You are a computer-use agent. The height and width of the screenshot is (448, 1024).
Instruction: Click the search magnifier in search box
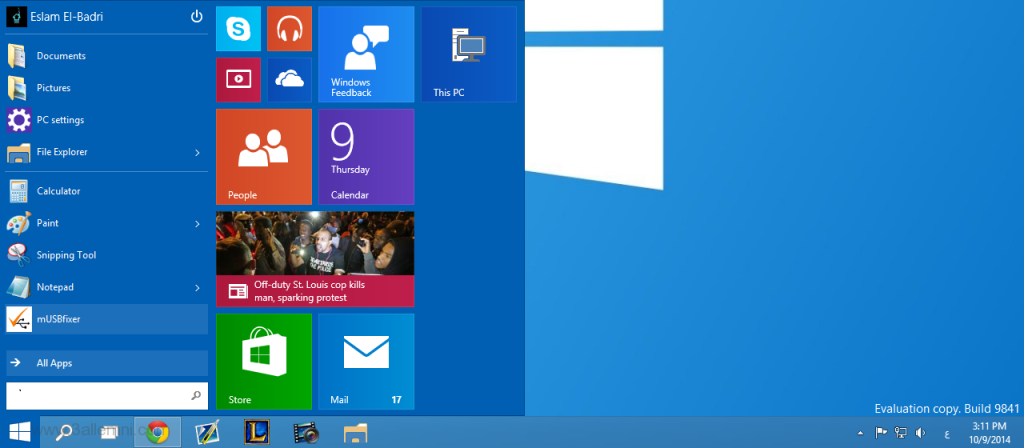click(x=196, y=396)
